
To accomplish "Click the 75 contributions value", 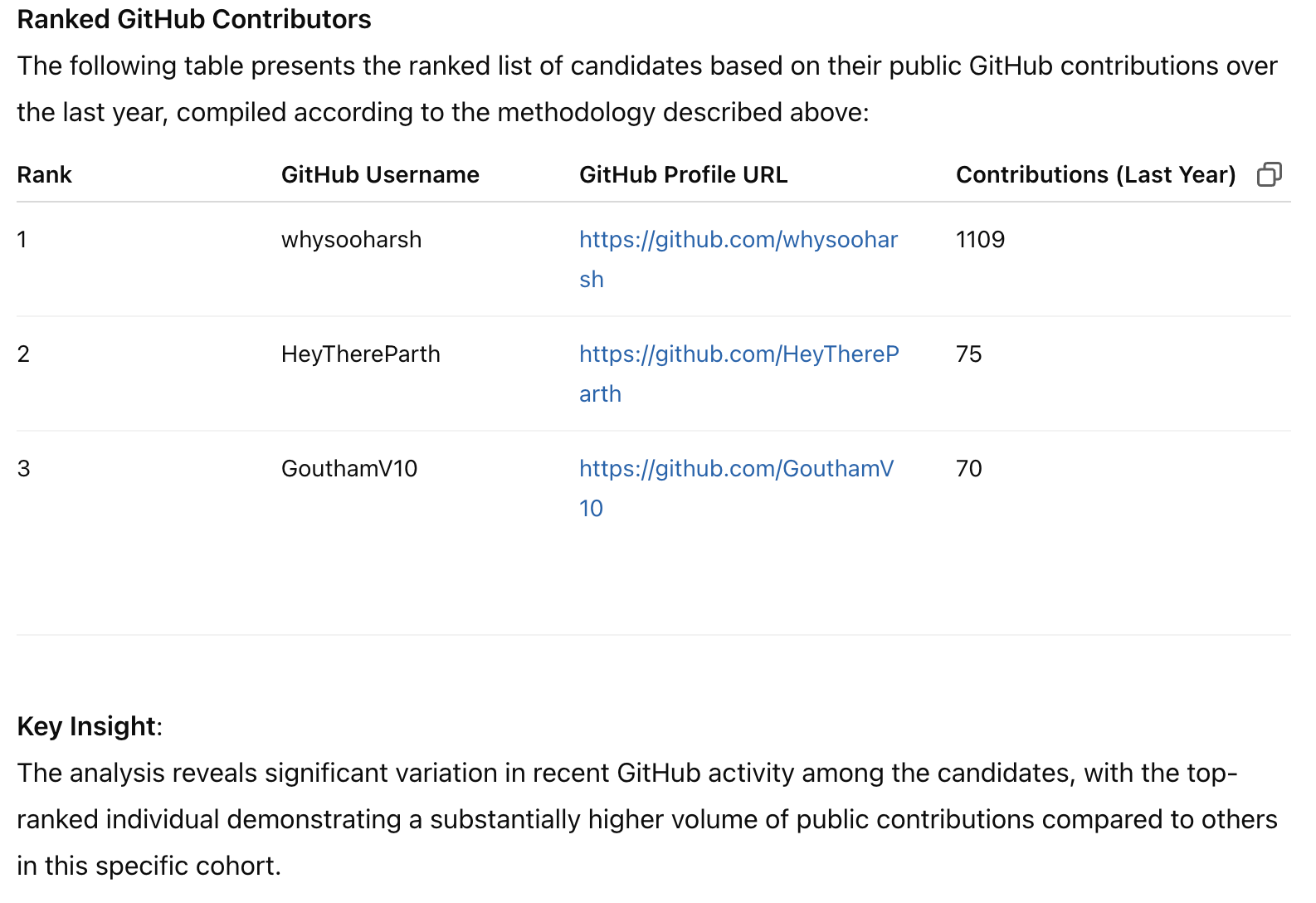I will [968, 354].
